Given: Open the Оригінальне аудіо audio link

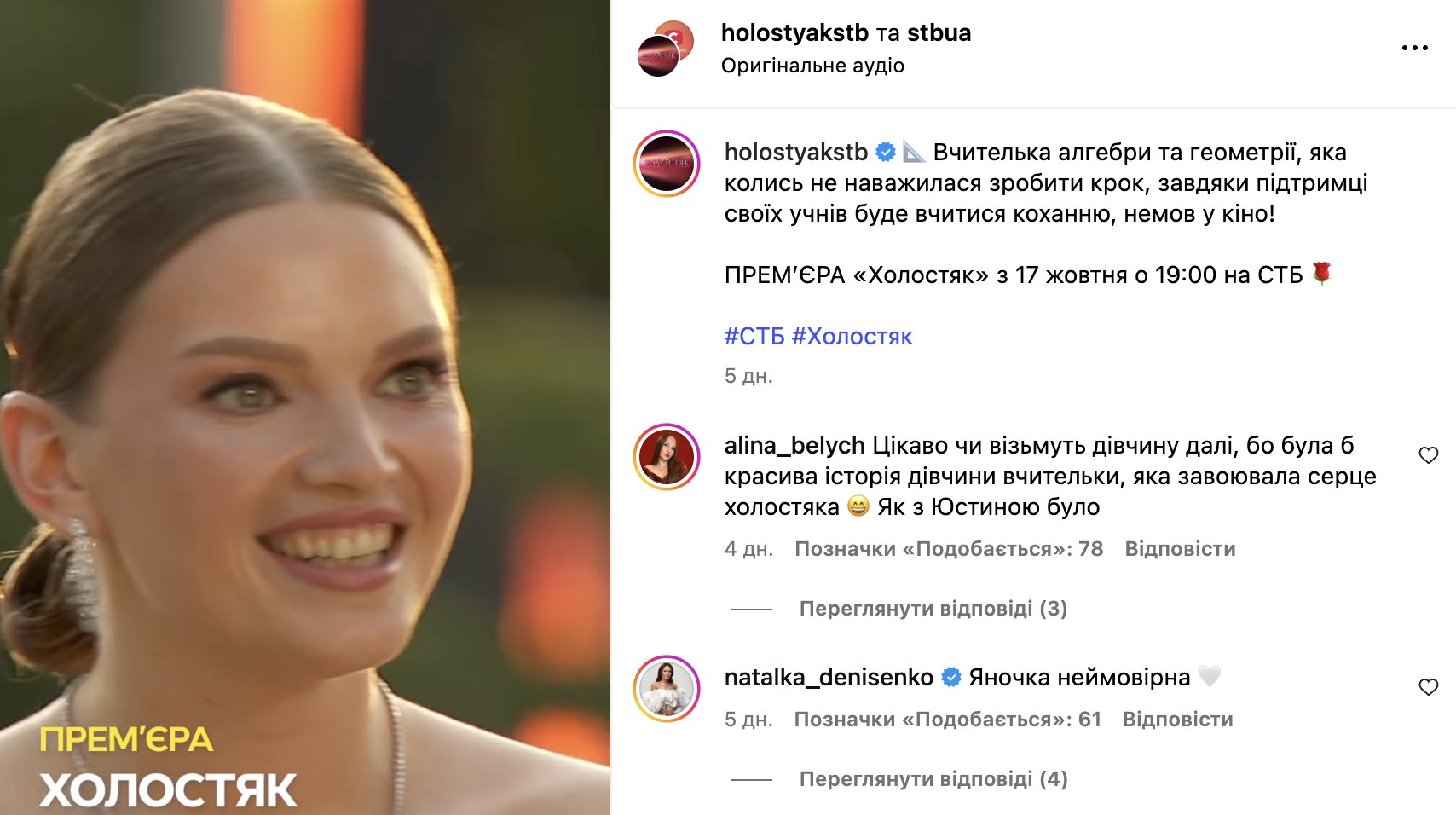Looking at the screenshot, I should tap(812, 66).
